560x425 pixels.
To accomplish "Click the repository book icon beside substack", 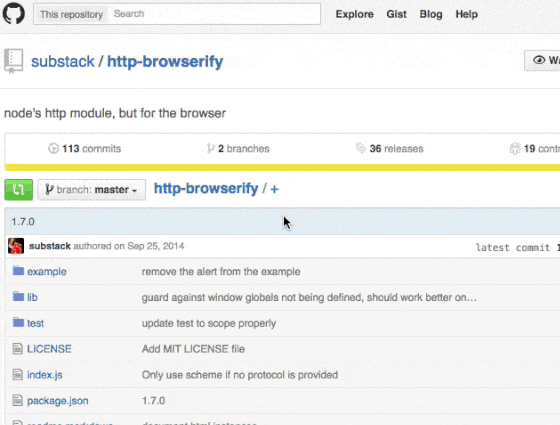I will [14, 61].
